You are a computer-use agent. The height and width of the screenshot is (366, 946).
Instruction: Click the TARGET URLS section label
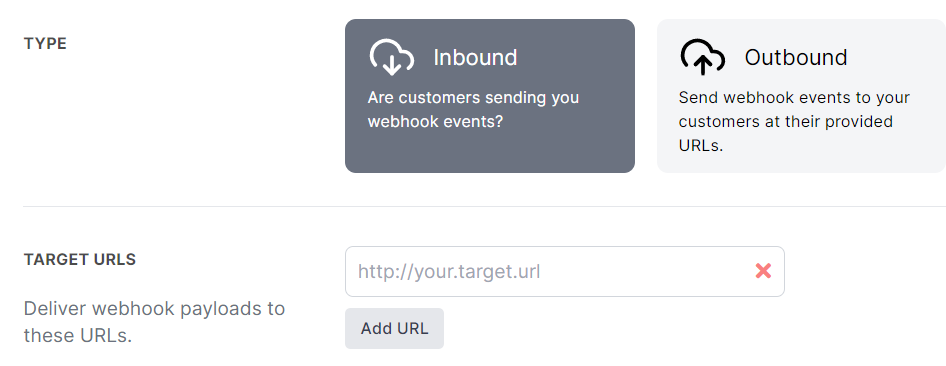pyautogui.click(x=80, y=260)
